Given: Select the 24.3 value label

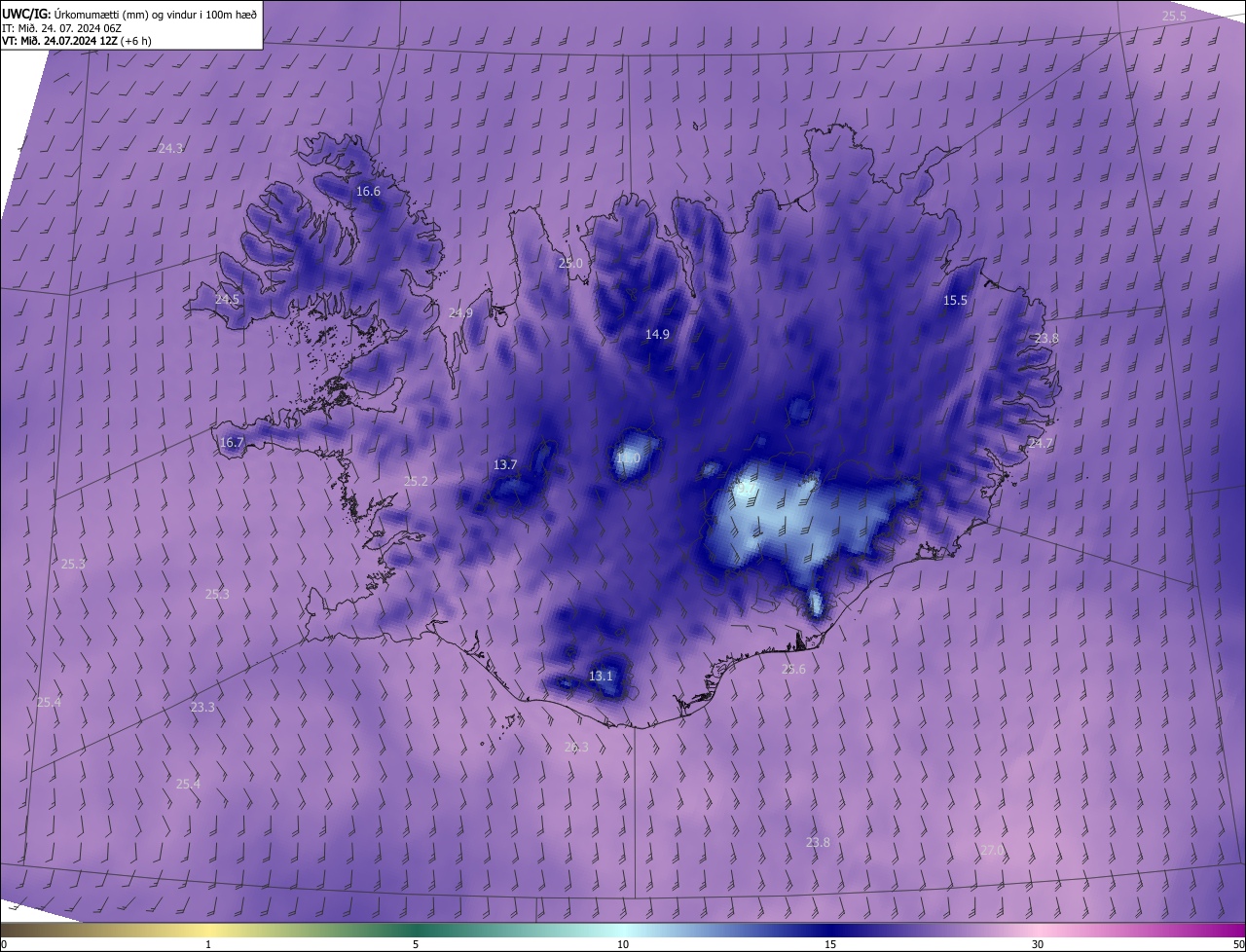Looking at the screenshot, I should point(170,148).
